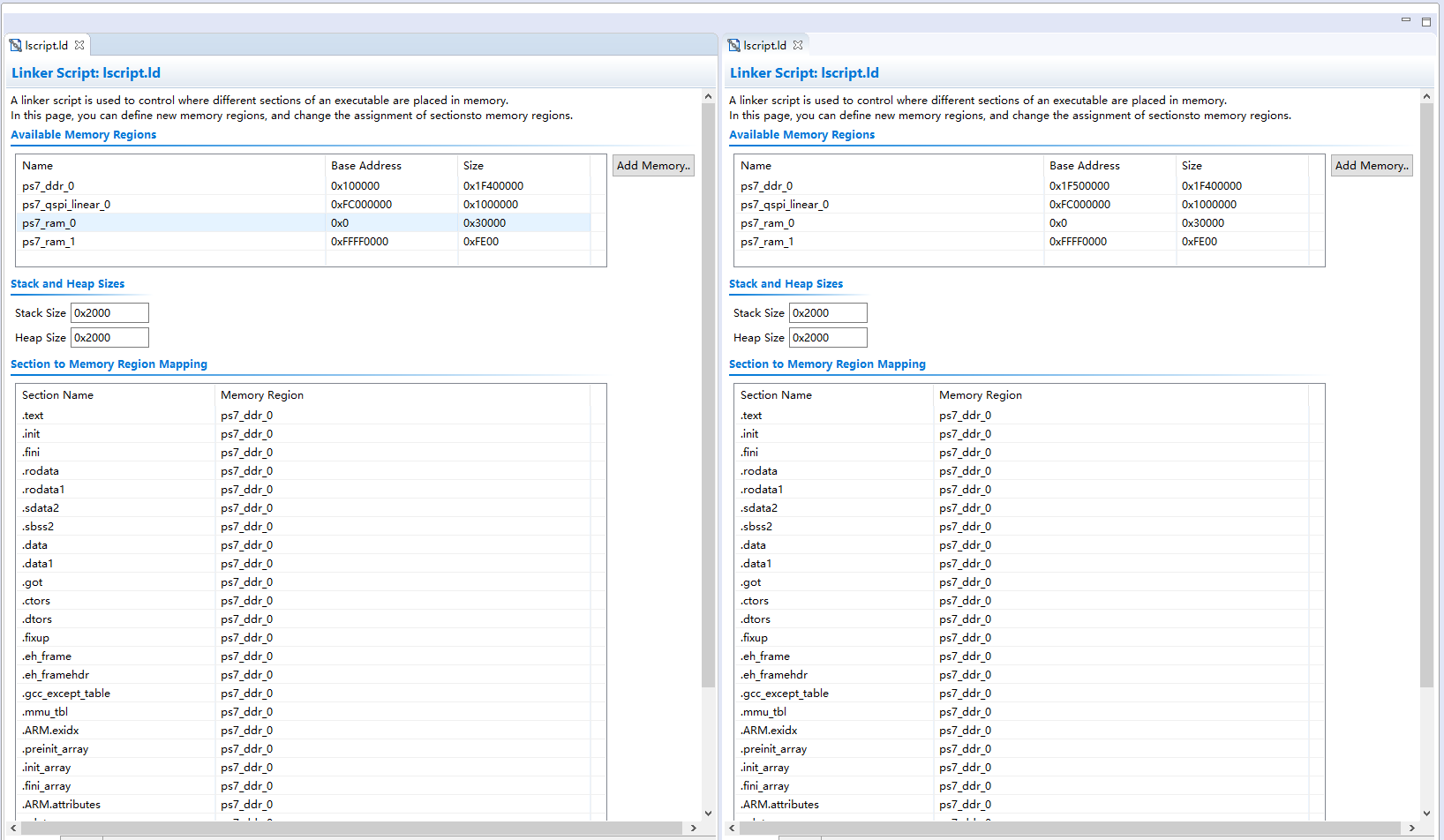Click right arrow of right horizontal scrollbar

(x=1411, y=828)
